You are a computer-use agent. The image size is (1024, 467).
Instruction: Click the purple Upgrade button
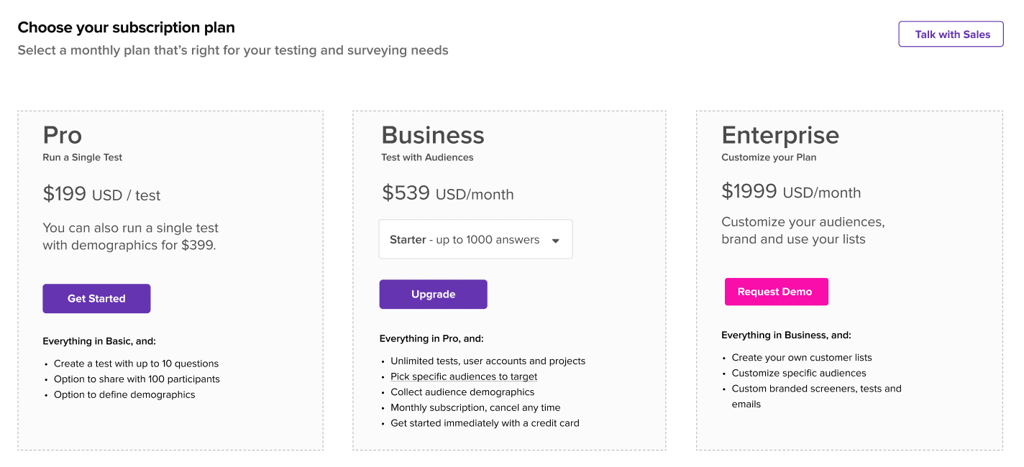click(x=433, y=295)
